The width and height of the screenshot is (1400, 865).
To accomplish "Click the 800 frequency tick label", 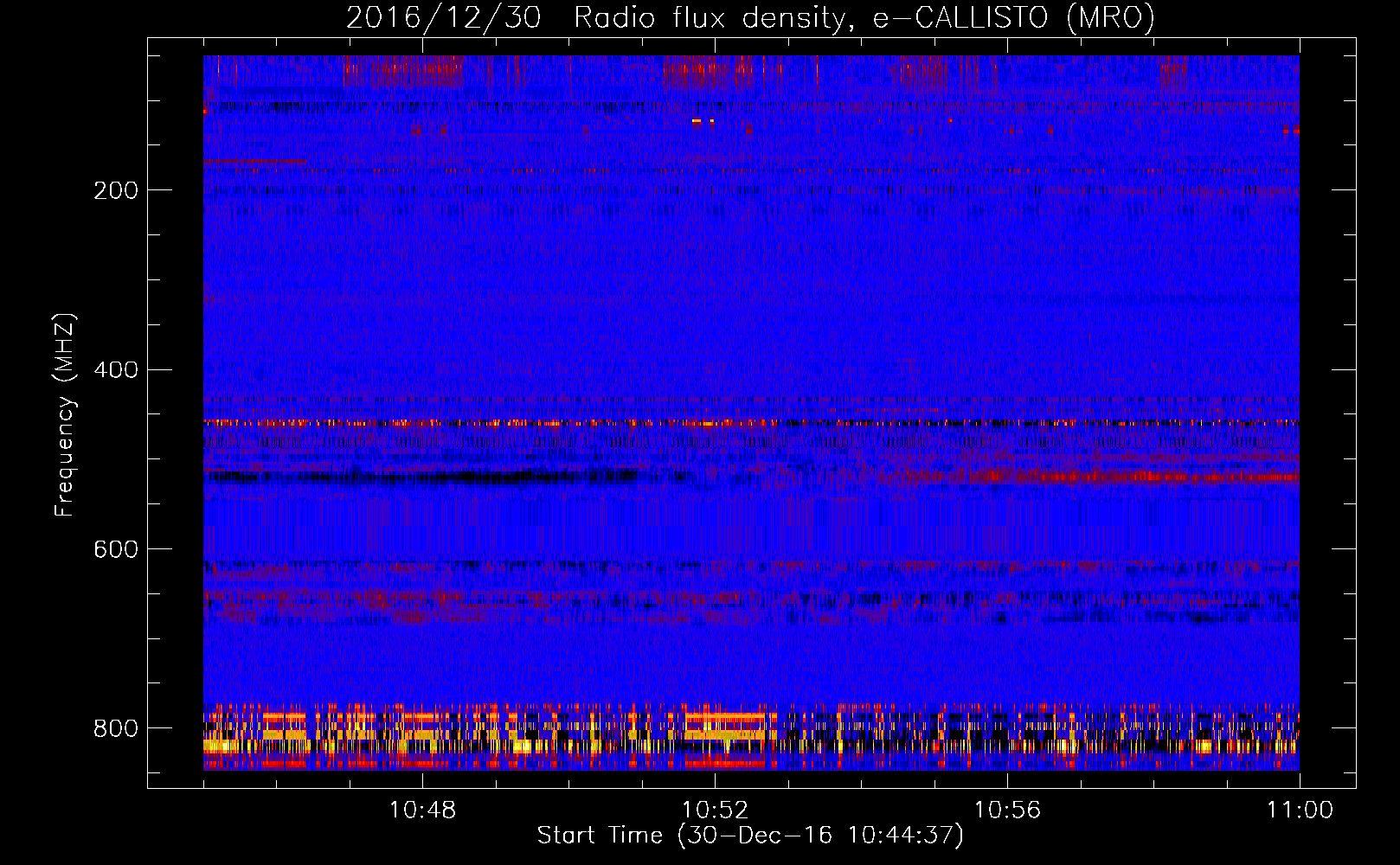I will tap(116, 728).
